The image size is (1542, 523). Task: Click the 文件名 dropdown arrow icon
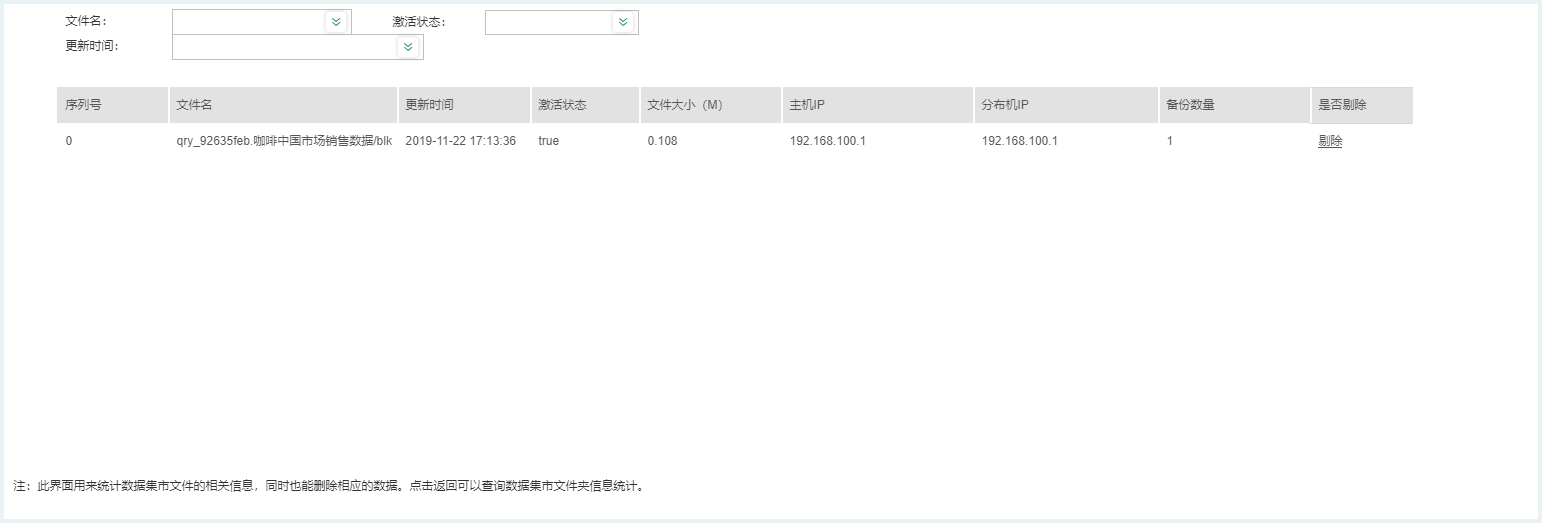(336, 22)
